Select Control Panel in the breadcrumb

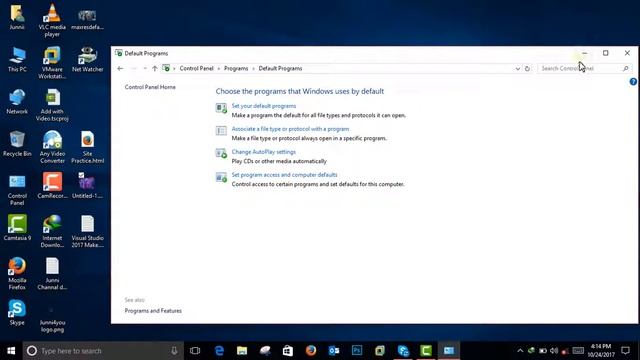click(x=196, y=68)
